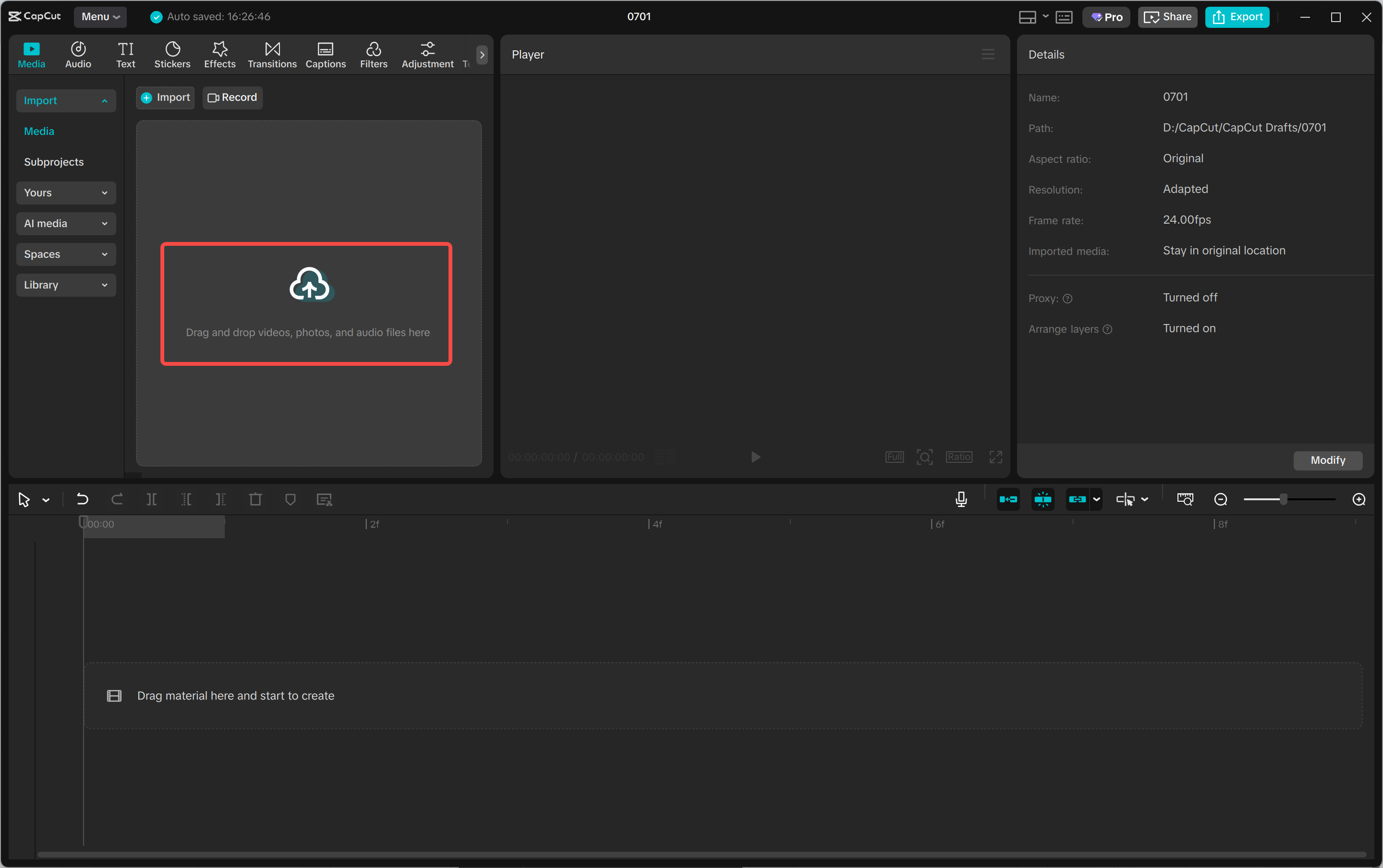Click the Record button above the import area
This screenshot has width=1383, height=868.
click(232, 97)
